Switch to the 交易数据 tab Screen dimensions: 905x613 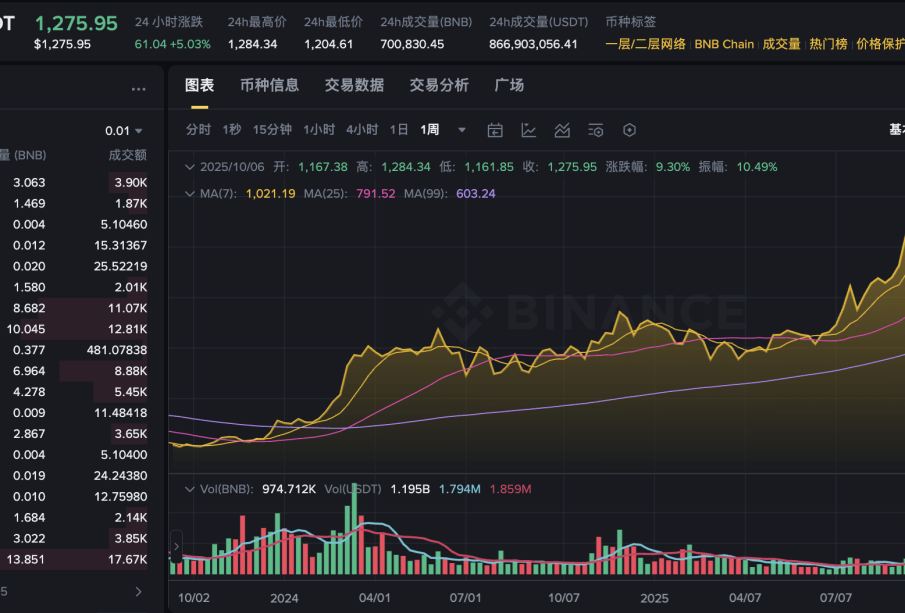coord(354,85)
